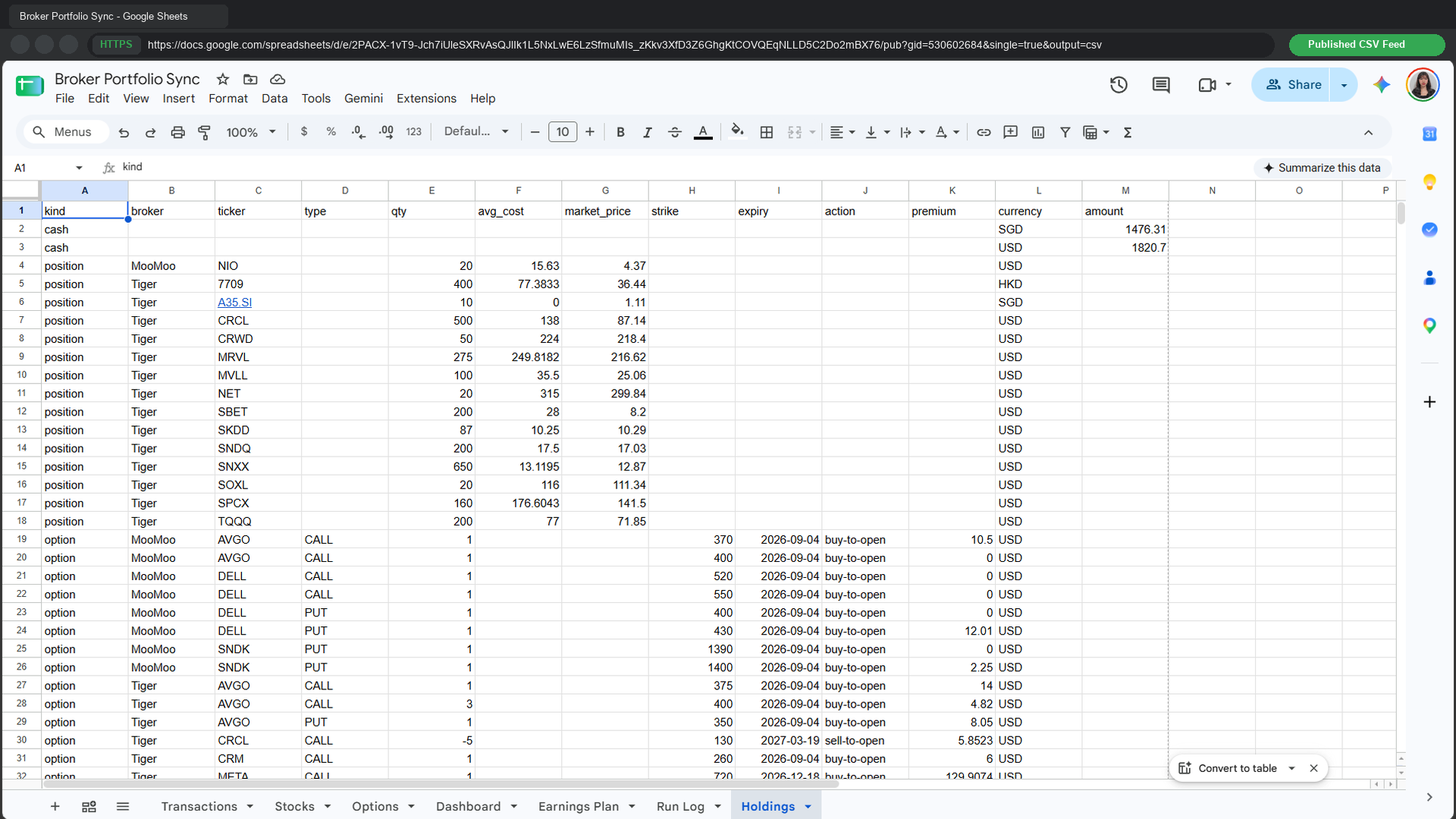Switch to the Dashboard sheet tab
1456x819 pixels.
pos(468,806)
